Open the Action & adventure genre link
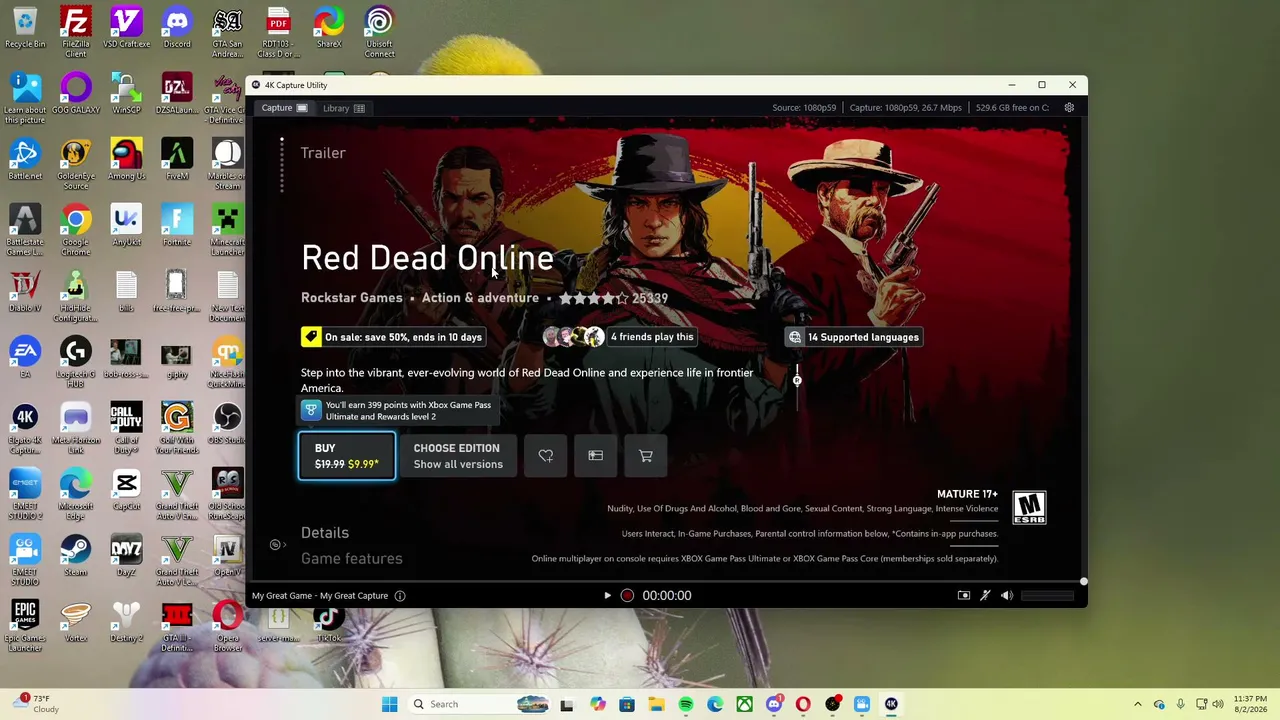1280x720 pixels. pyautogui.click(x=480, y=298)
